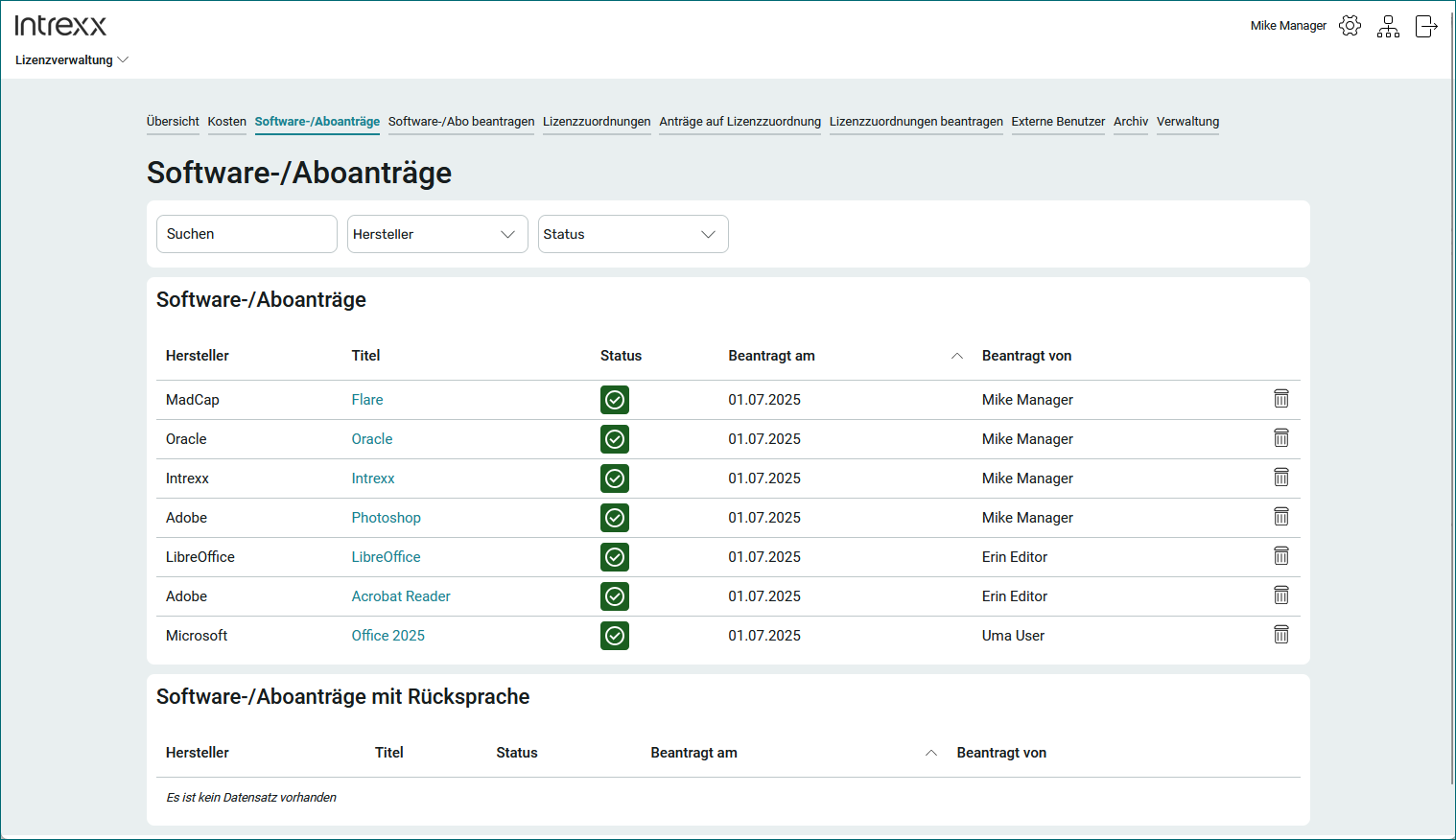Click 'Es ist kein Datensatz vorhanden' text
Screen dimensions: 1456x840
coord(251,798)
